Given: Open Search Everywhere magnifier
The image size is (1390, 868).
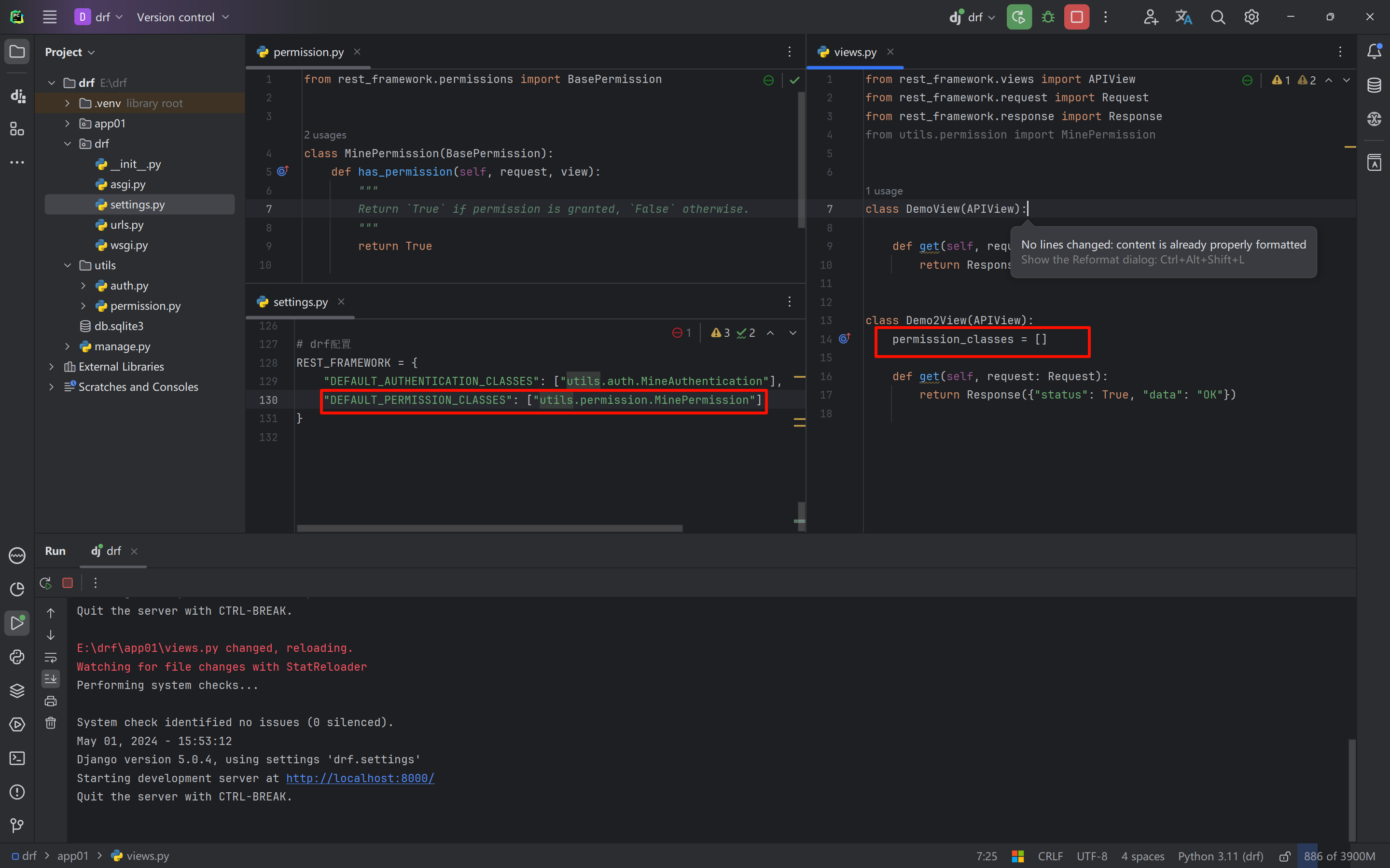Looking at the screenshot, I should (x=1218, y=17).
